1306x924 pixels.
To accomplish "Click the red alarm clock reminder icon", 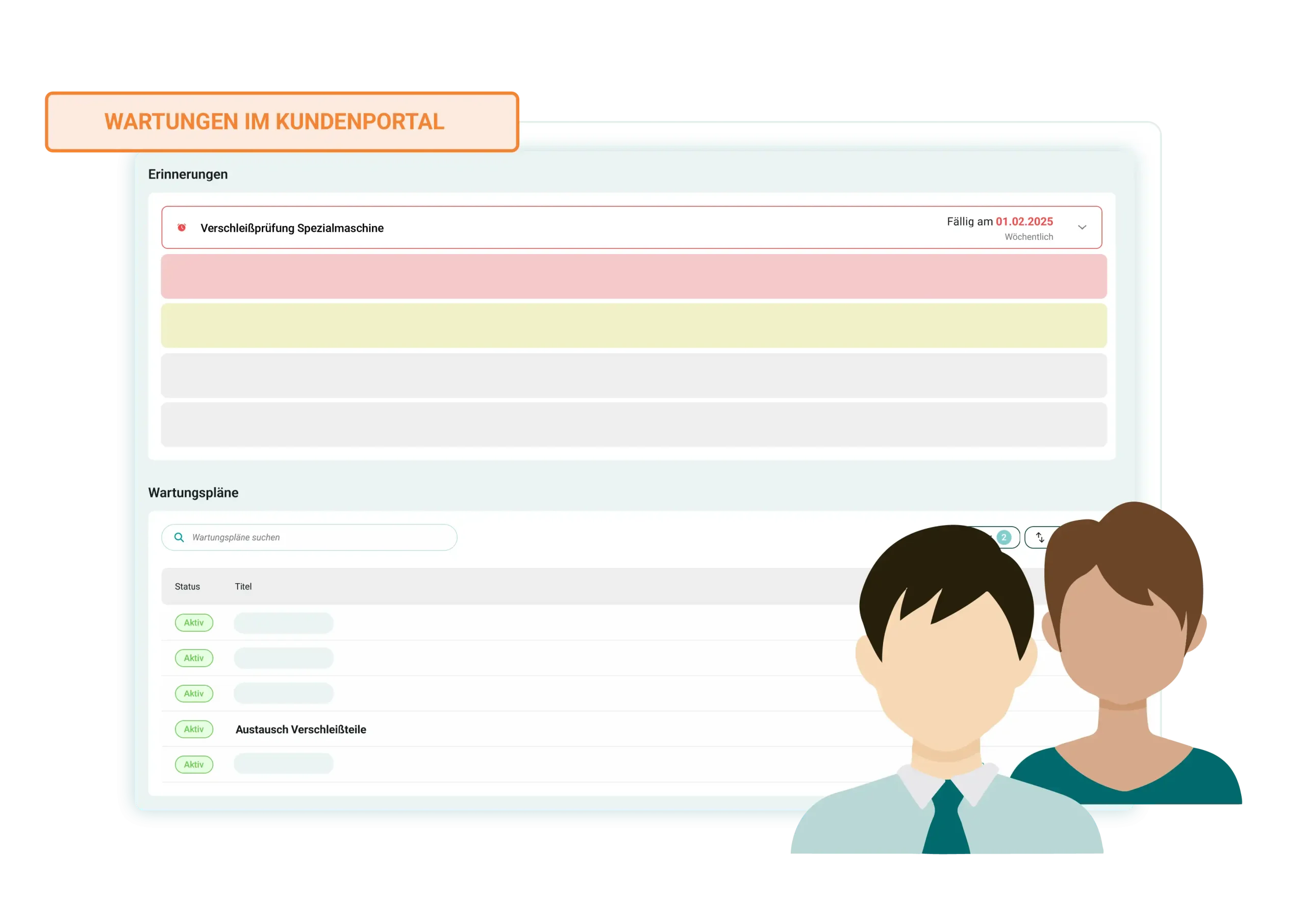I will (182, 228).
